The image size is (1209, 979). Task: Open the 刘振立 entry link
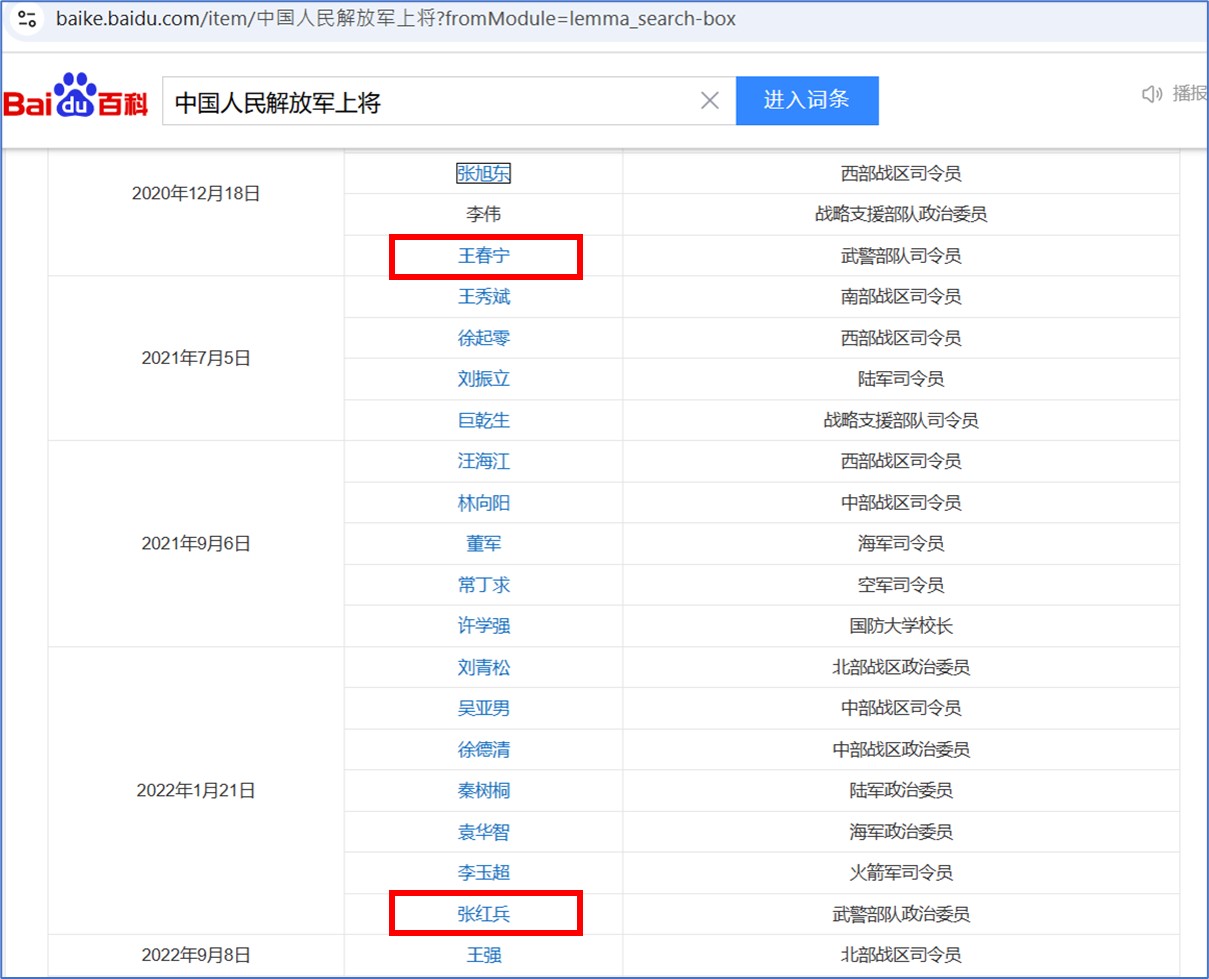[x=484, y=379]
